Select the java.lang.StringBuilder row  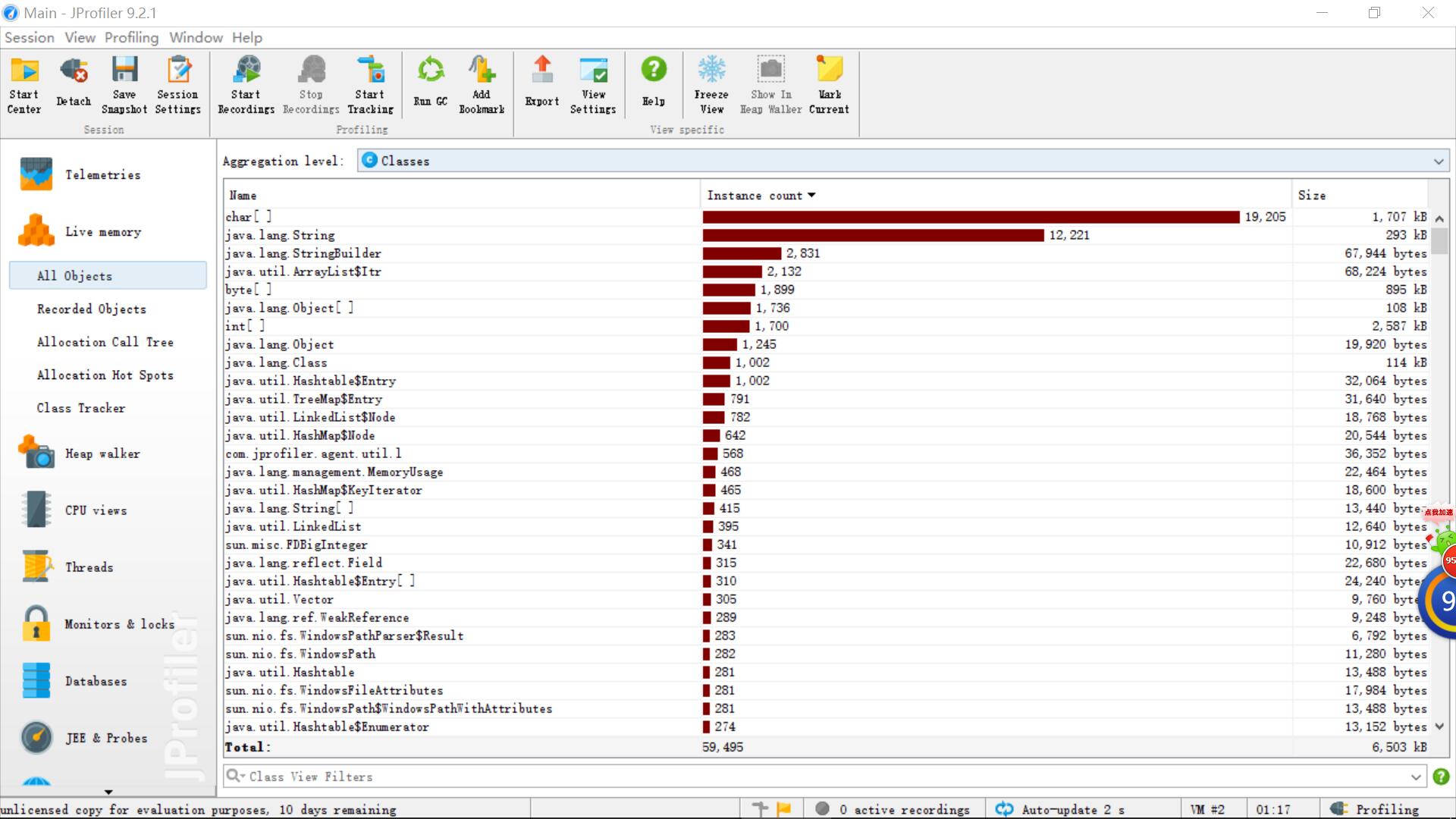[x=827, y=253]
